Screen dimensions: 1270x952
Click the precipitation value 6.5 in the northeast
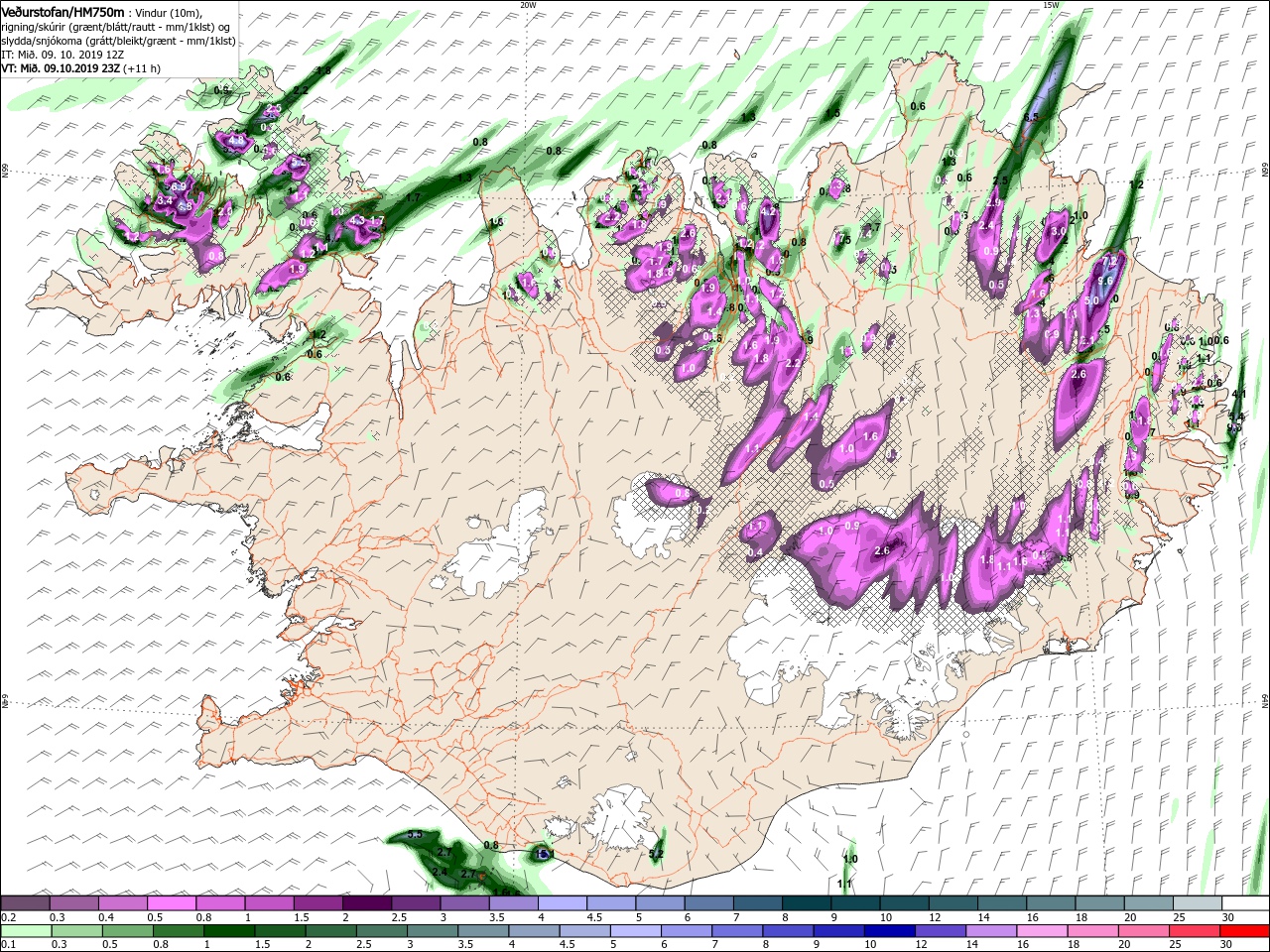click(x=1031, y=117)
